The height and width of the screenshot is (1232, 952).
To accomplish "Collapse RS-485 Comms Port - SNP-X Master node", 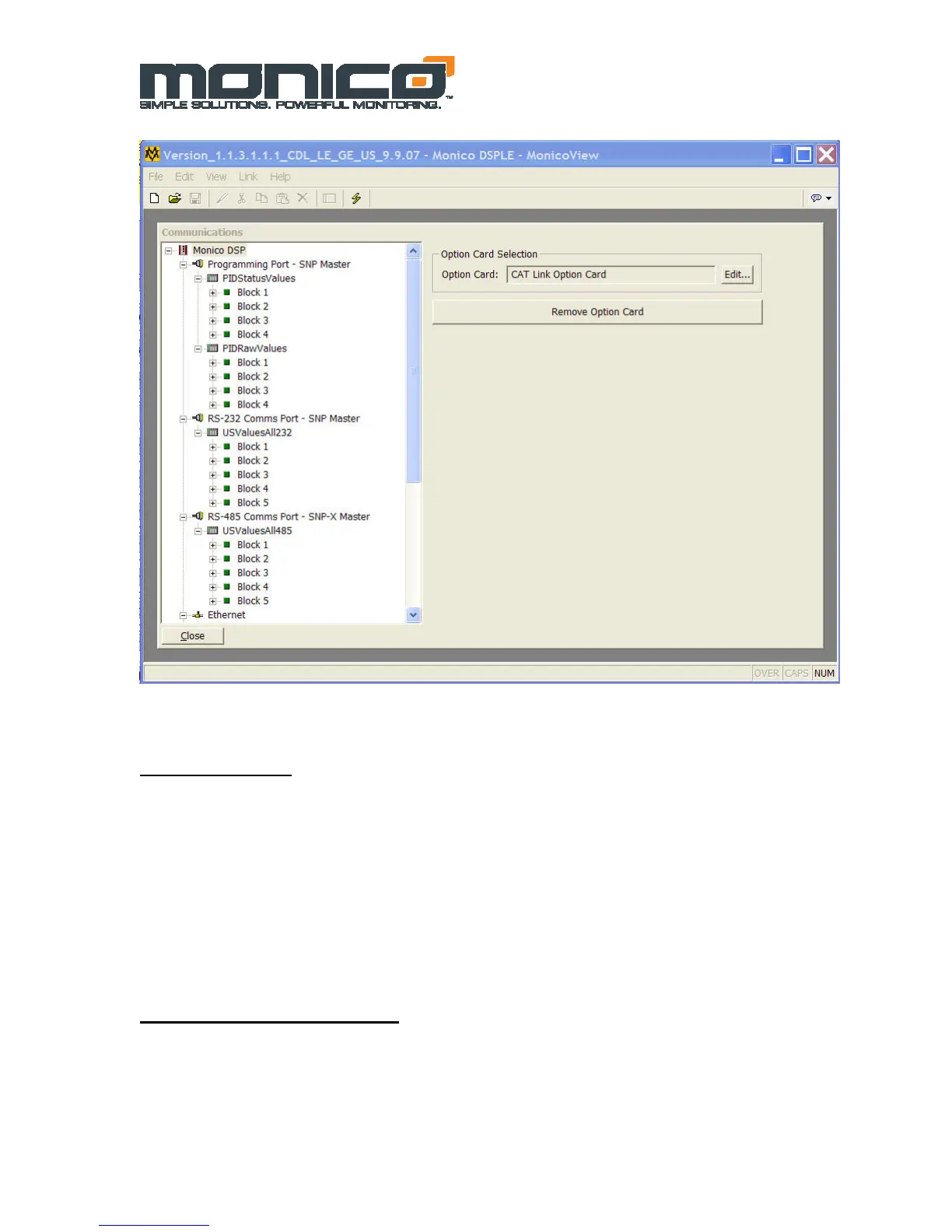I will (184, 516).
